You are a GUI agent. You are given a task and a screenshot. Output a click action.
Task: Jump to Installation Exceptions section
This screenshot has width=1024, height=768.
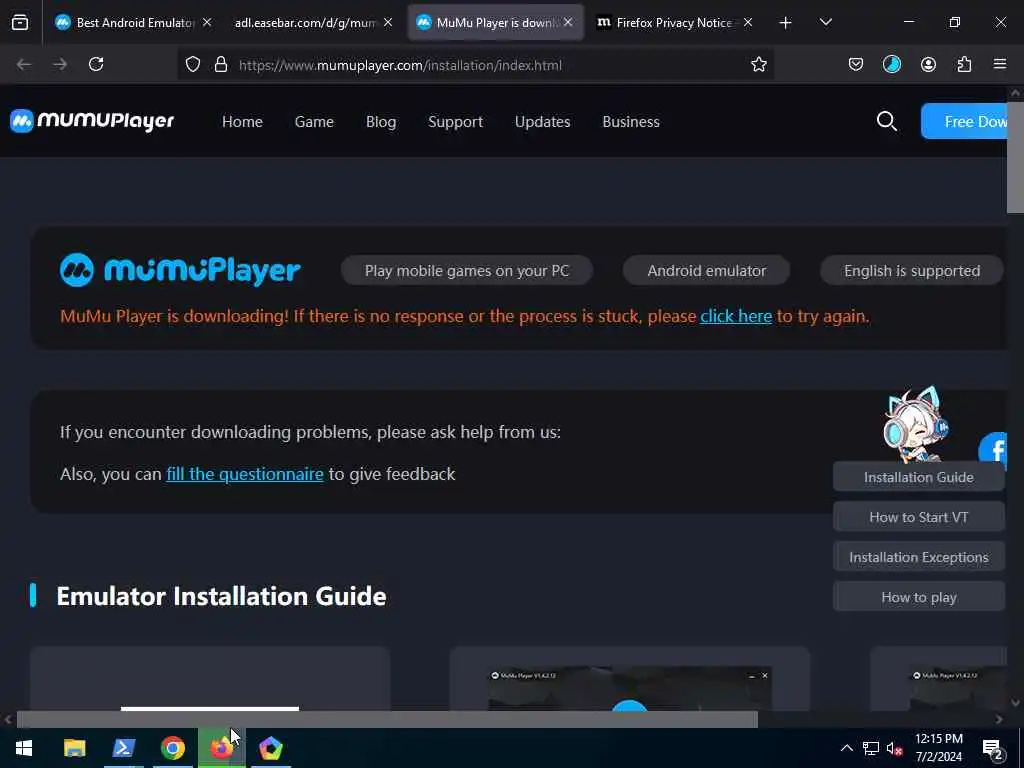click(918, 557)
